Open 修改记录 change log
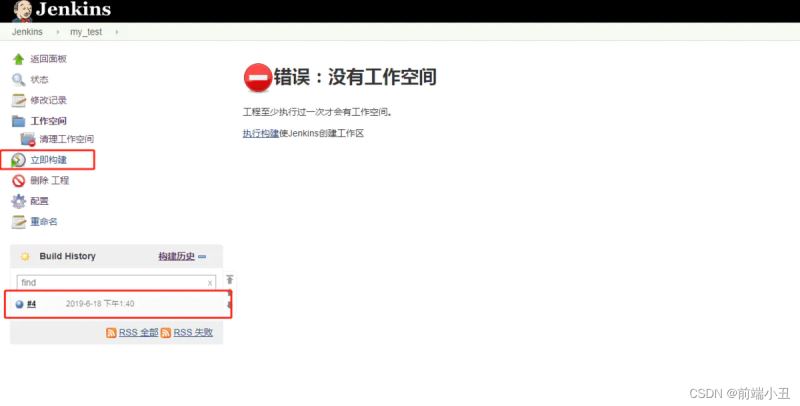800x406 pixels. click(48, 100)
